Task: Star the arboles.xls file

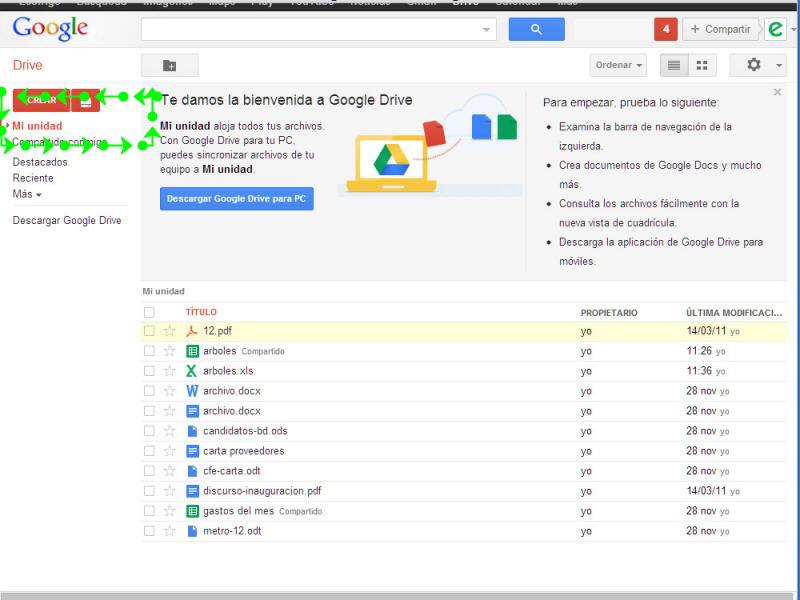Action: (169, 371)
